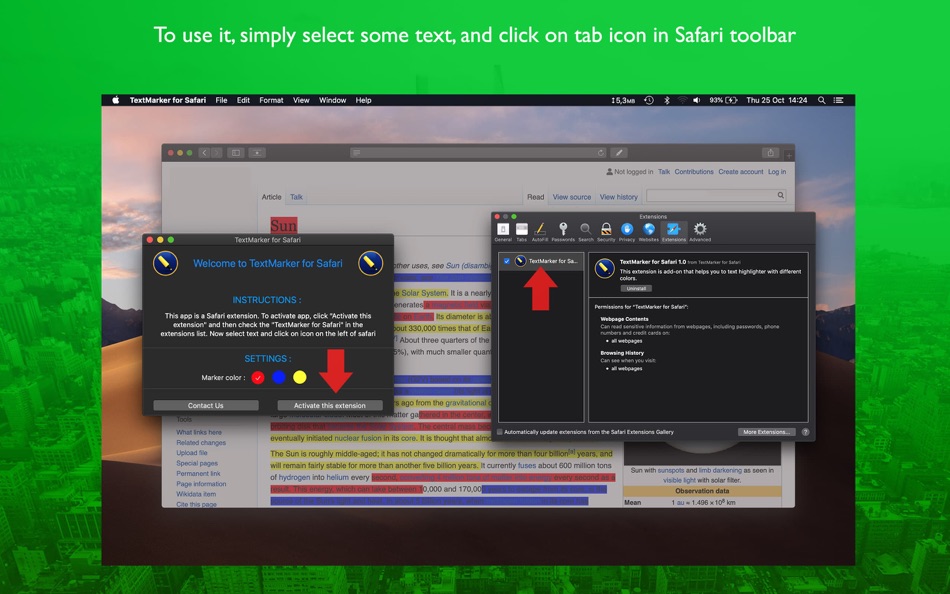Screen dimensions: 950x594
Task: Open What links here sidebar link
Action: click(199, 432)
